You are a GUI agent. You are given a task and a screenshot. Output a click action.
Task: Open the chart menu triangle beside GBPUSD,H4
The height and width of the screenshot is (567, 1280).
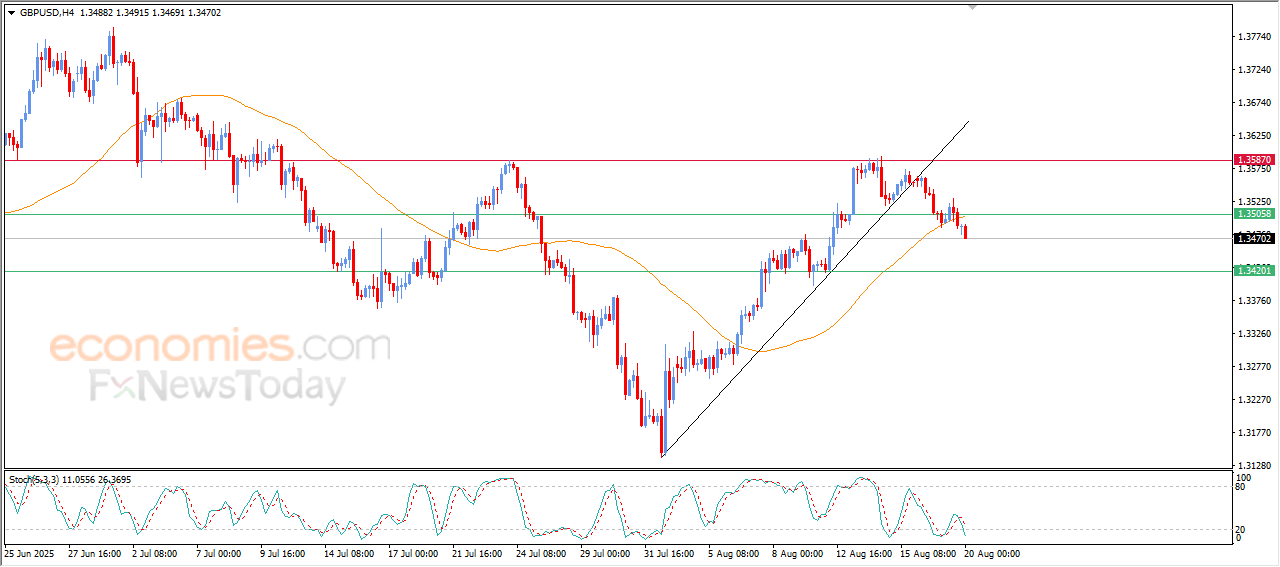pos(11,13)
